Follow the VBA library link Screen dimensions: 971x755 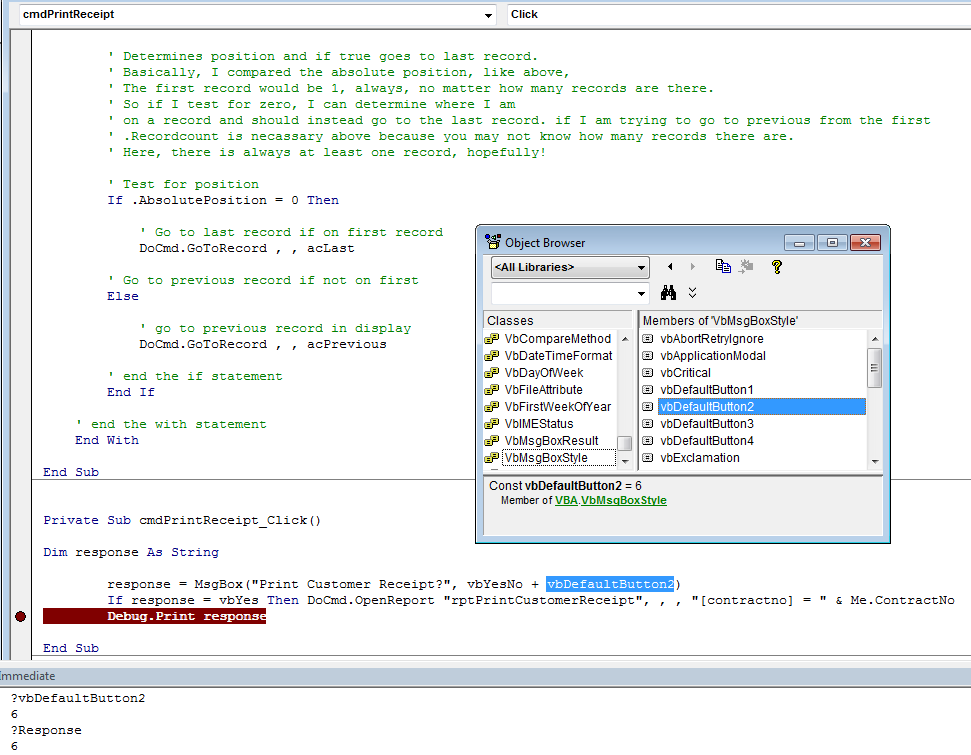(567, 500)
